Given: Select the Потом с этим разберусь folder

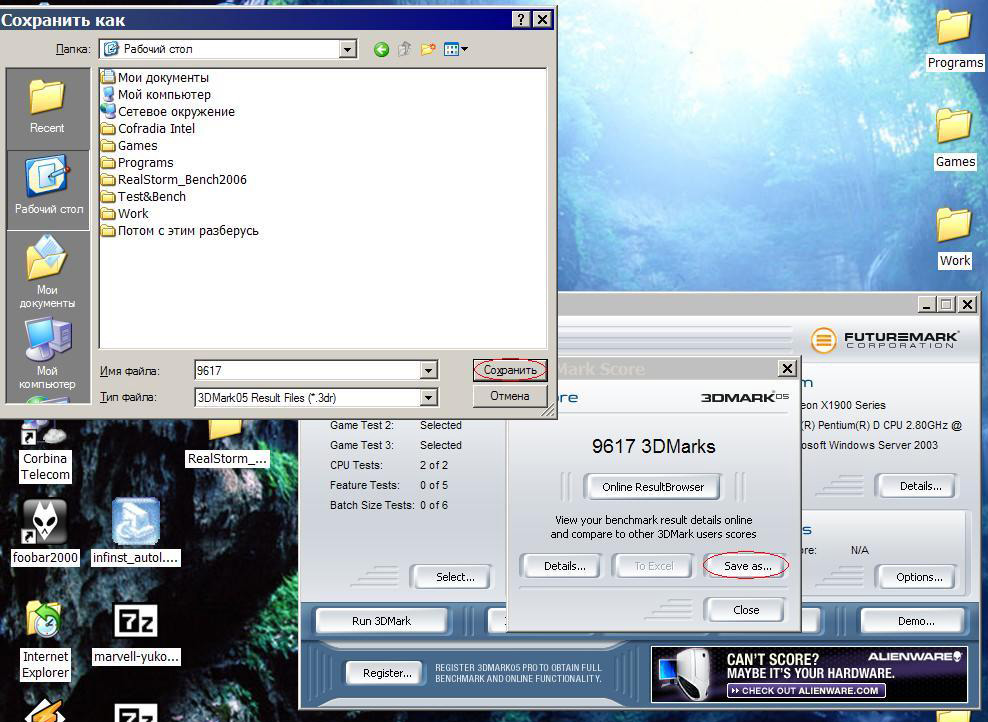Looking at the screenshot, I should tap(180, 231).
